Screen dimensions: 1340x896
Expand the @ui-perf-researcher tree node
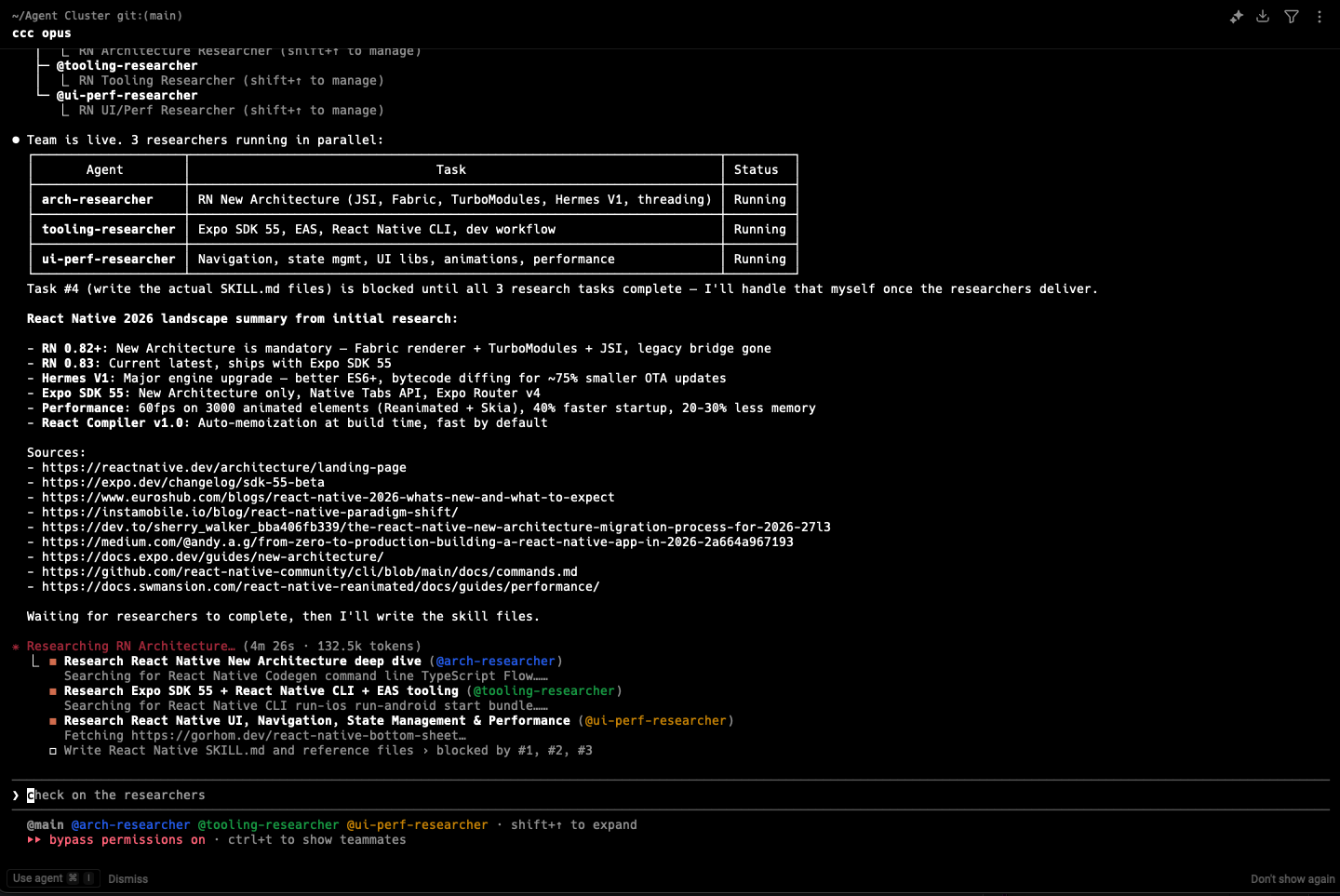[127, 96]
